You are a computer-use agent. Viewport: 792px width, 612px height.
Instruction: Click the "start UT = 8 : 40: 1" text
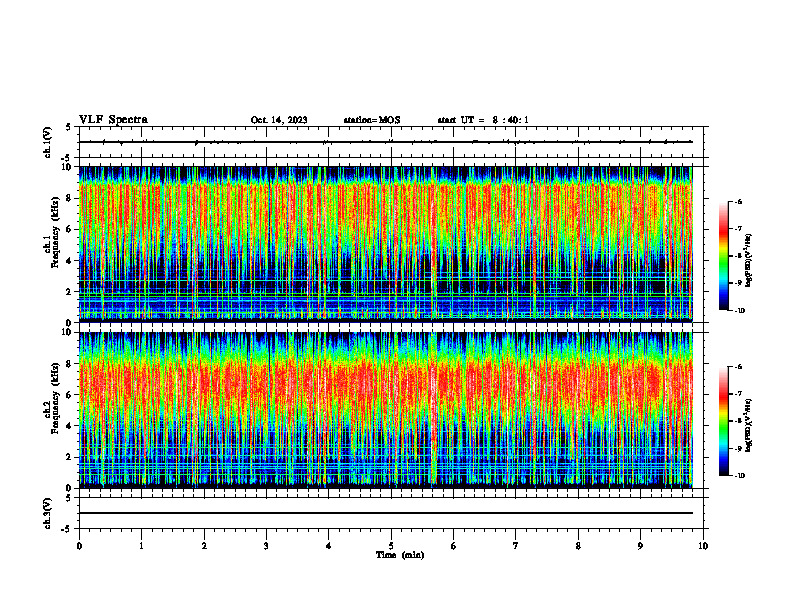coord(483,120)
